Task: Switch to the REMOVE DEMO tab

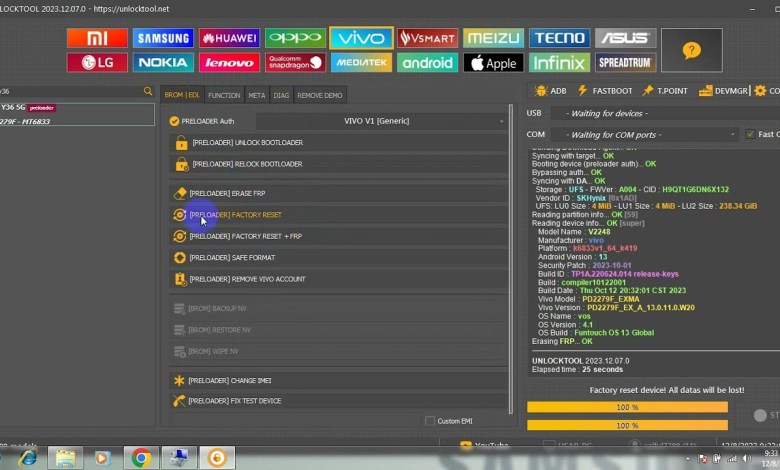Action: (320, 95)
